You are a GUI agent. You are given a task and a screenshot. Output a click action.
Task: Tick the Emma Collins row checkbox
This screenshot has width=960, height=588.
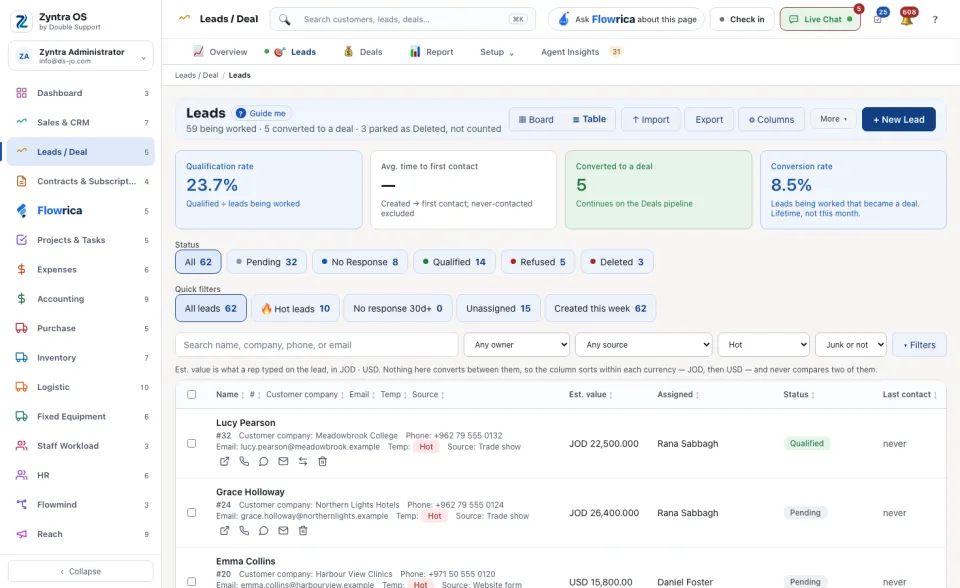pyautogui.click(x=192, y=582)
